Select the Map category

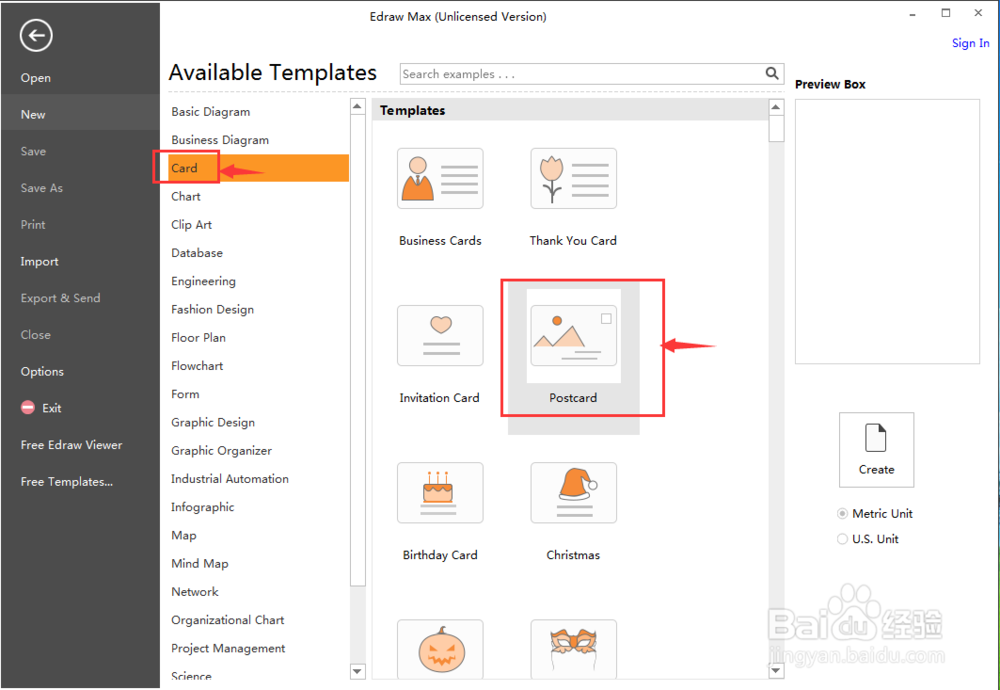[x=184, y=535]
